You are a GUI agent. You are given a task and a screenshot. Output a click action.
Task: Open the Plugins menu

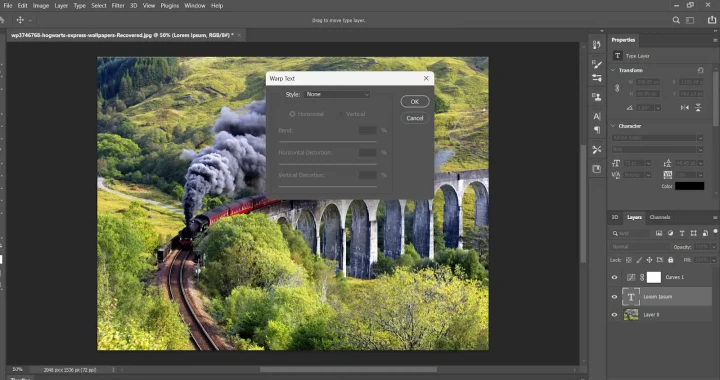click(170, 6)
